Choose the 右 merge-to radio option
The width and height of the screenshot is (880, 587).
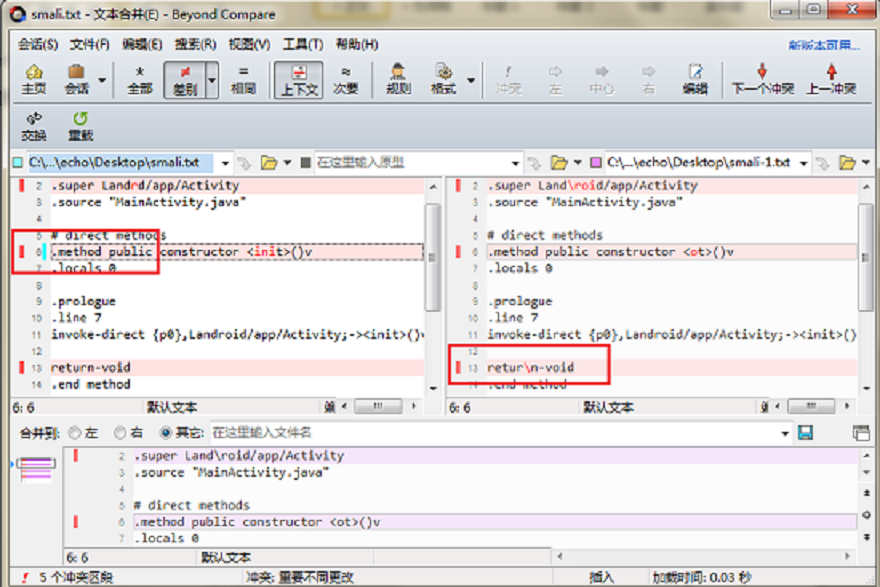click(120, 433)
